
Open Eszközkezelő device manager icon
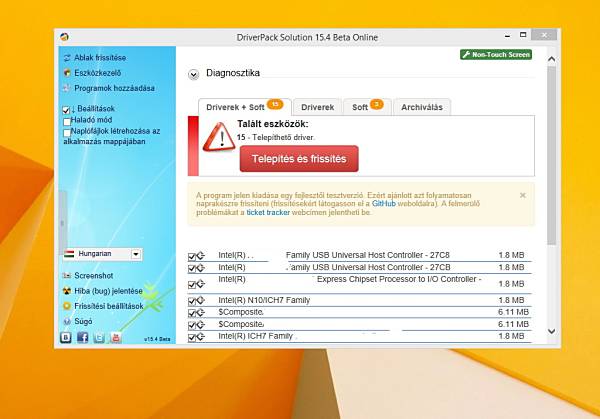(x=67, y=73)
